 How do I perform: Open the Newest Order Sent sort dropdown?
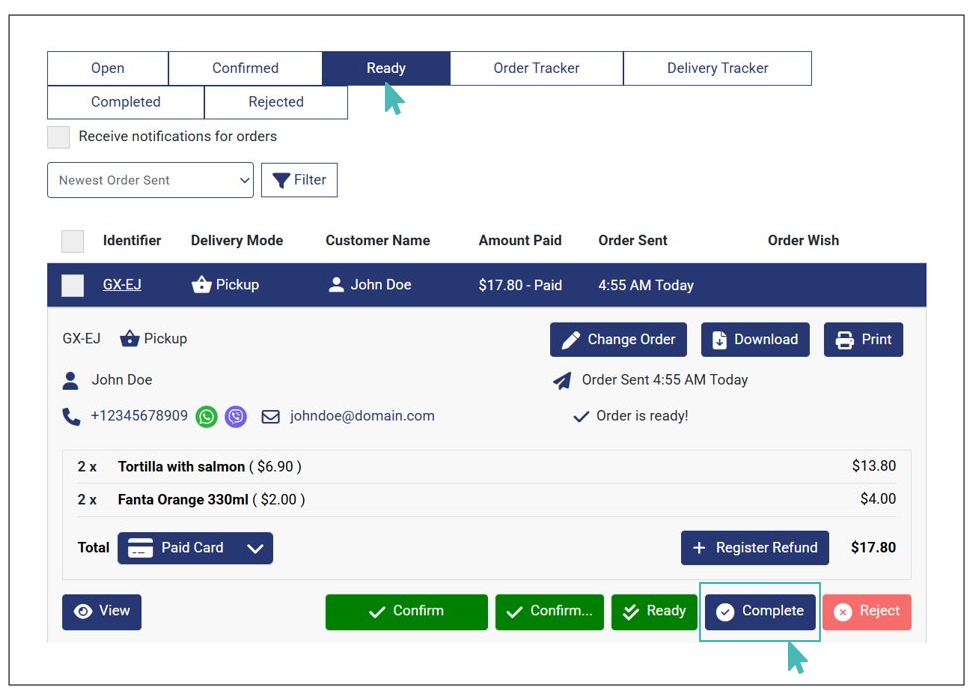(x=150, y=181)
